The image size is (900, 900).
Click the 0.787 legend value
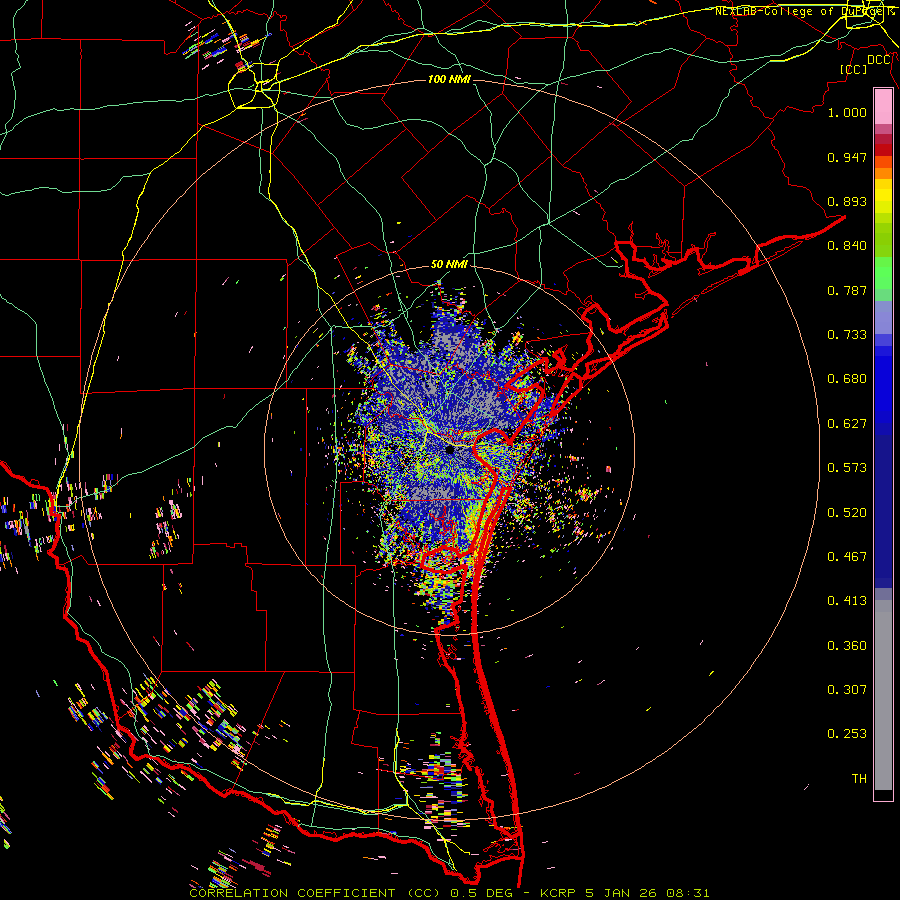(x=847, y=290)
